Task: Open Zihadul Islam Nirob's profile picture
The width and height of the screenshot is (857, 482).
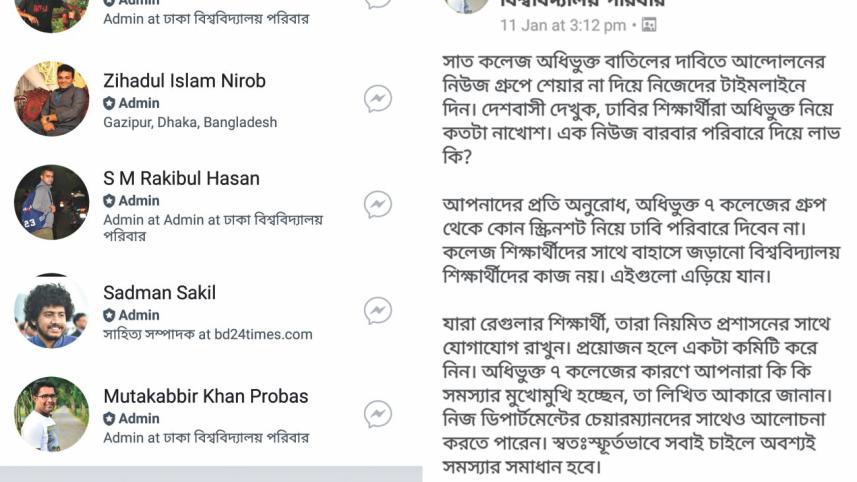Action: click(51, 99)
